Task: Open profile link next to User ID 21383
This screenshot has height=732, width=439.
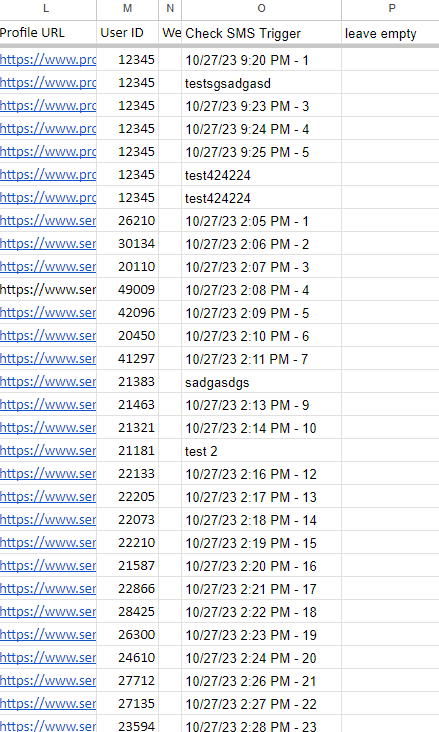Action: tap(48, 382)
